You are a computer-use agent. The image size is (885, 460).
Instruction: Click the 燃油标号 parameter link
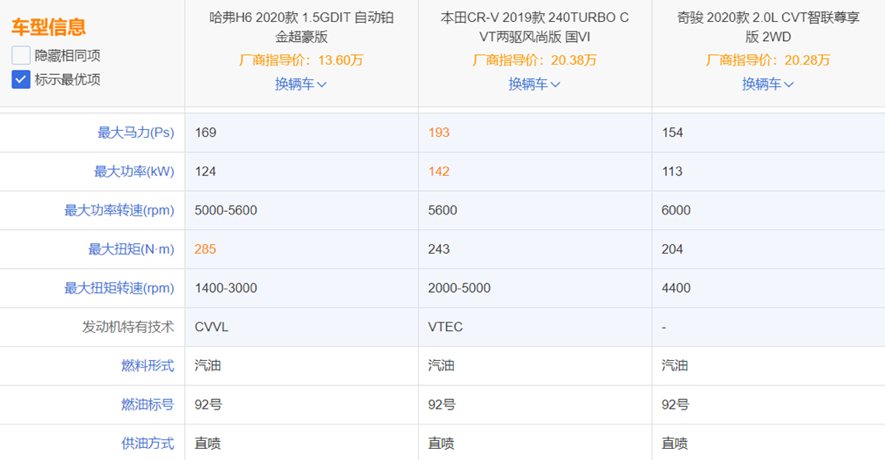click(148, 405)
